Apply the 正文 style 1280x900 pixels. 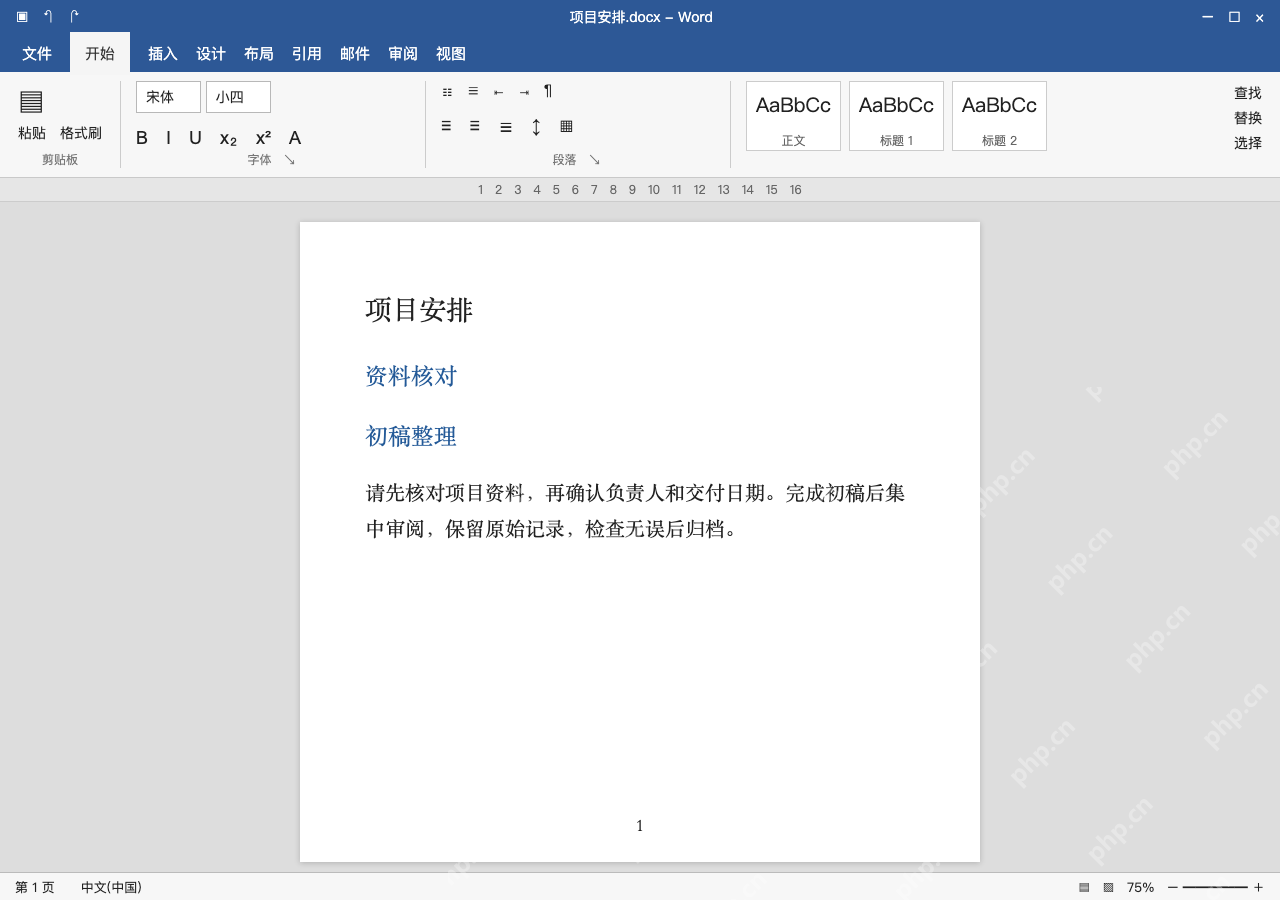[x=793, y=116]
